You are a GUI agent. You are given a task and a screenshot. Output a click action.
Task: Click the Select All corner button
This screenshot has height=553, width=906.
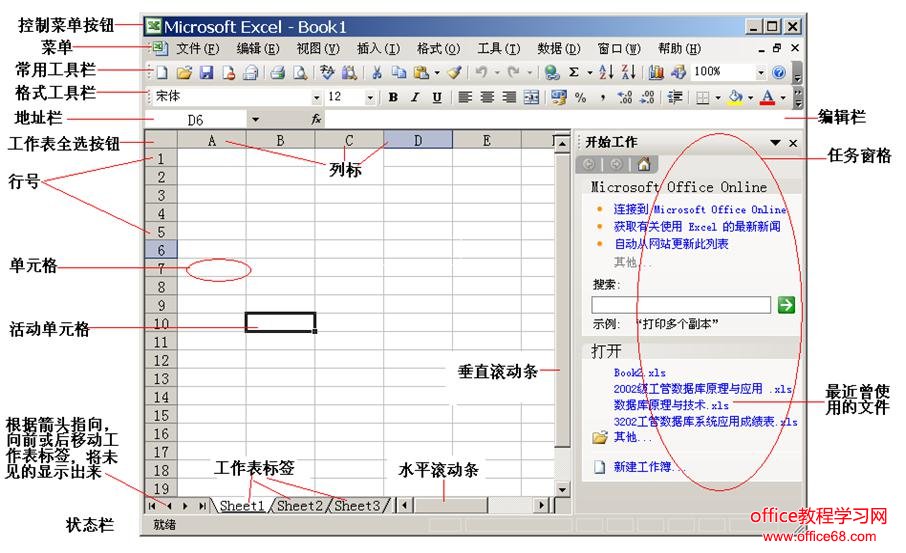click(161, 140)
